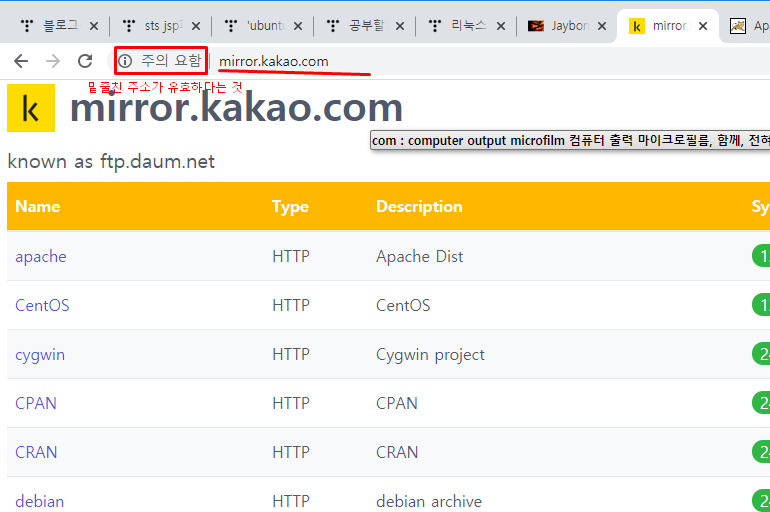Go back with the browser back arrow
Image resolution: width=770 pixels, height=512 pixels.
pyautogui.click(x=21, y=61)
